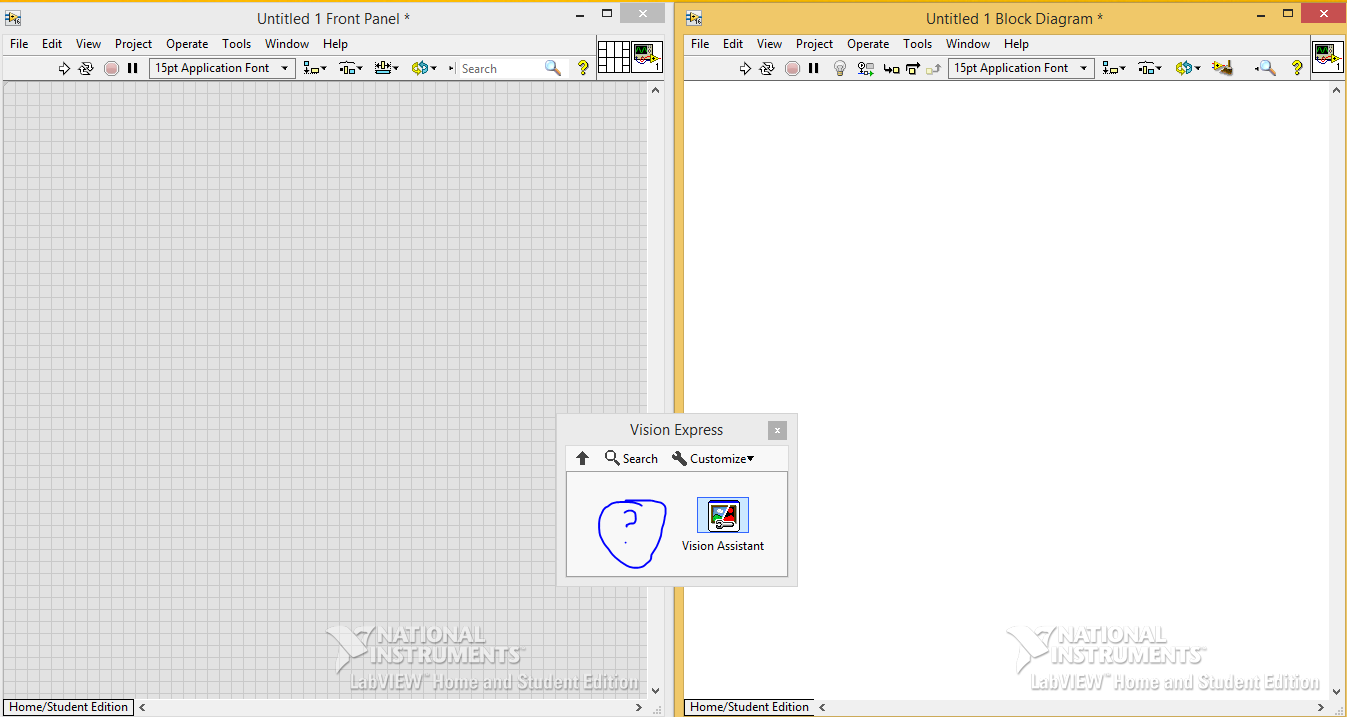1347x717 pixels.
Task: Click the Front Panel Search field
Action: (500, 68)
